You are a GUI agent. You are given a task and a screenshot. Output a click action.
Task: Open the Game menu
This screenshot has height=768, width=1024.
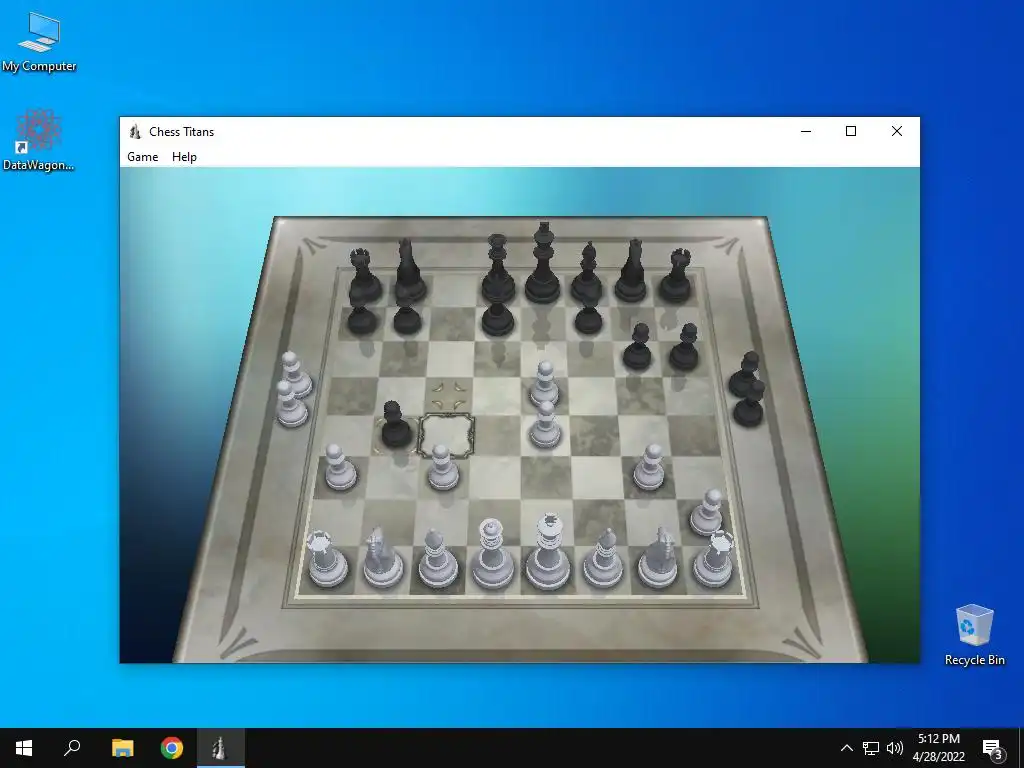tap(142, 157)
